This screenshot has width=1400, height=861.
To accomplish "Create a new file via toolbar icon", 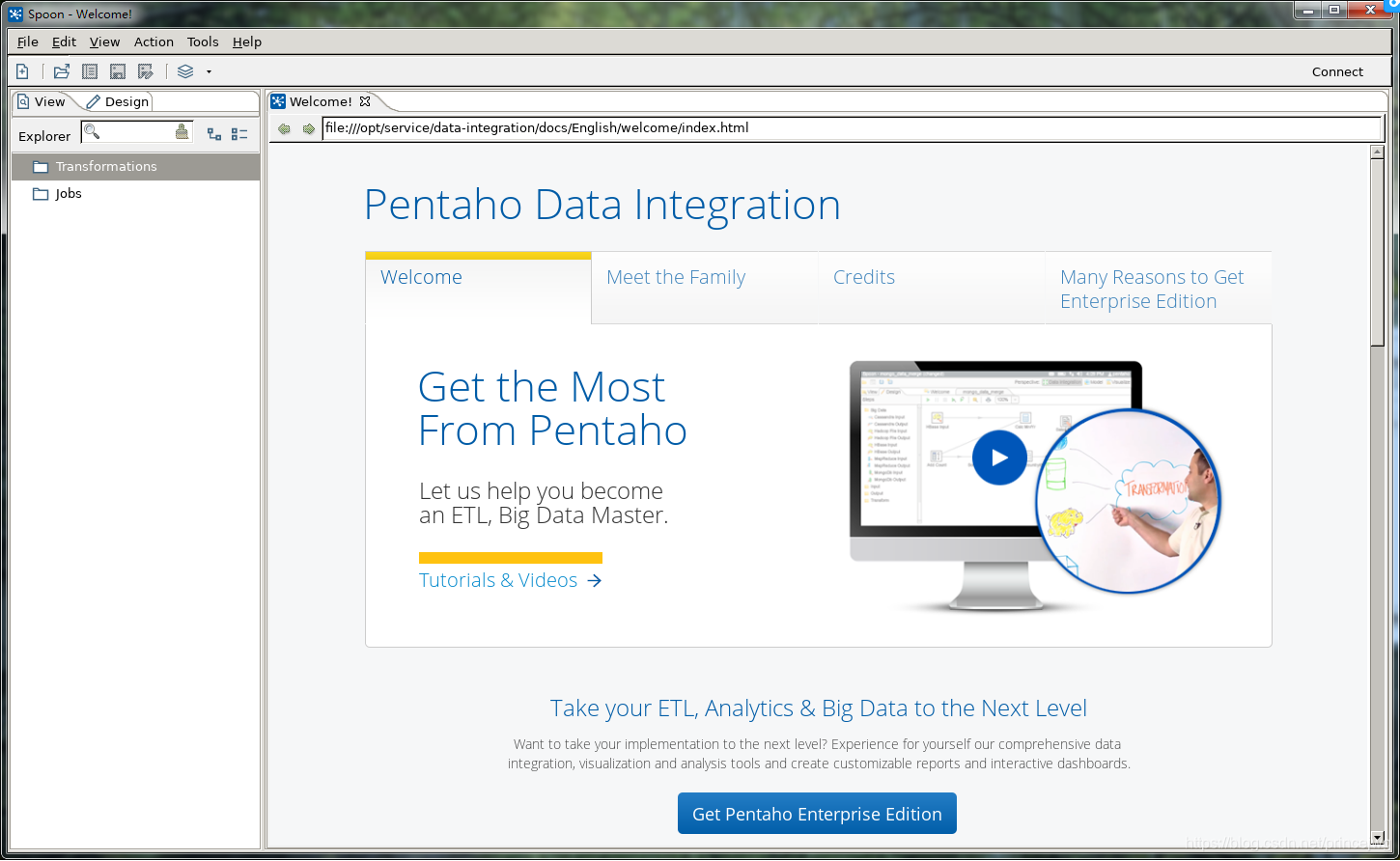I will pos(22,71).
